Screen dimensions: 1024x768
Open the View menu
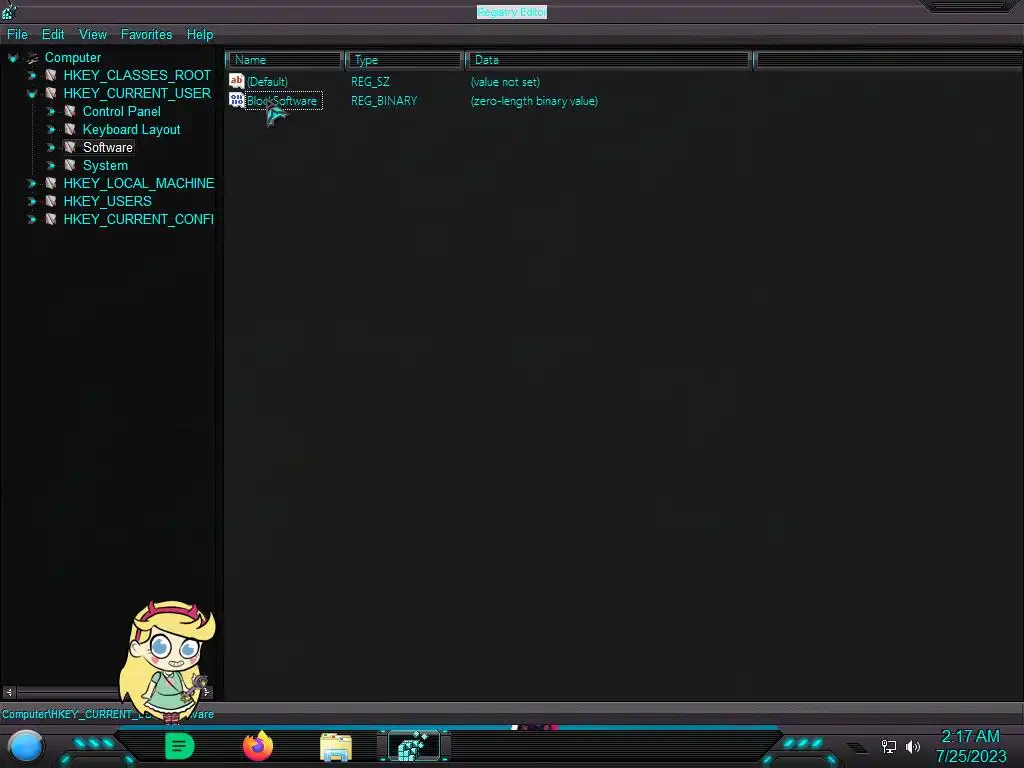click(x=93, y=35)
